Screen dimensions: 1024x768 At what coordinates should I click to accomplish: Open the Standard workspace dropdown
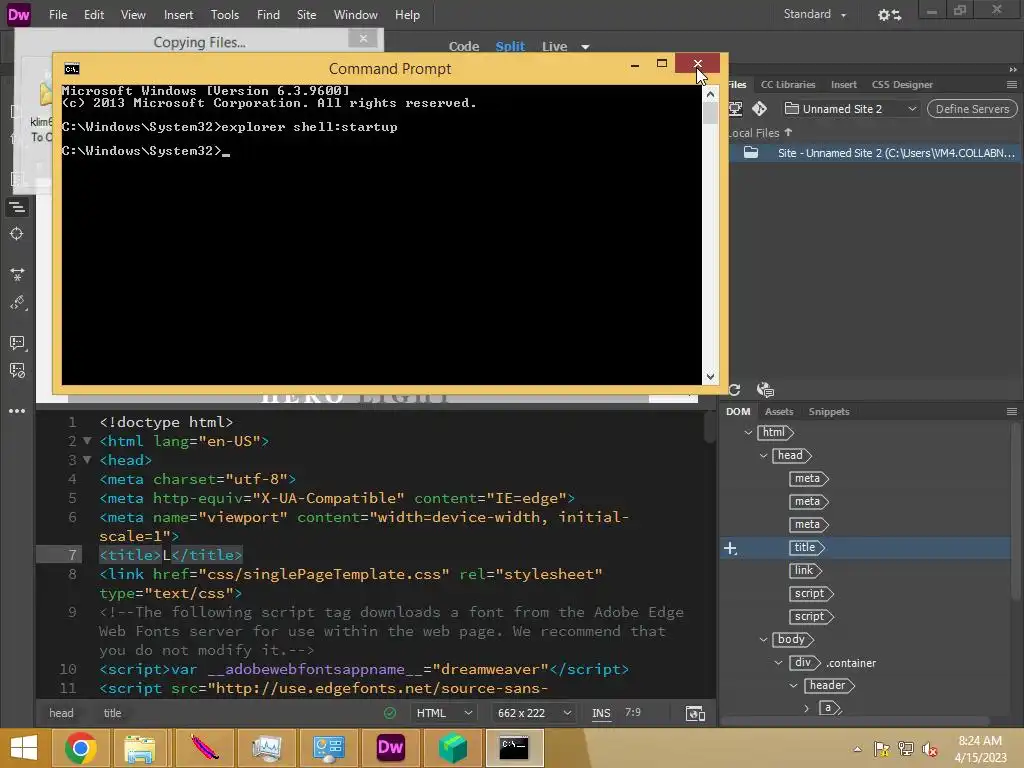(x=814, y=14)
